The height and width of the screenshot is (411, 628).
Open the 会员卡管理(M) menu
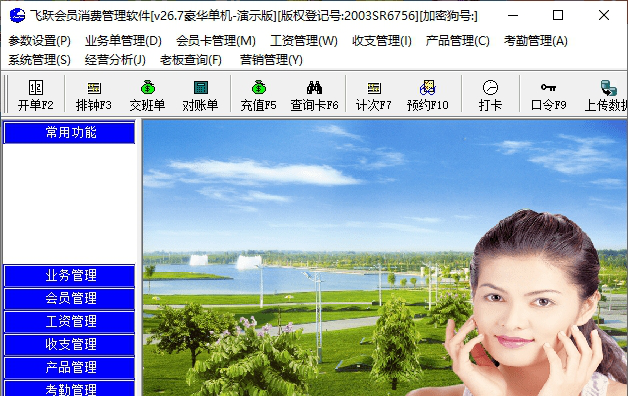(x=216, y=40)
